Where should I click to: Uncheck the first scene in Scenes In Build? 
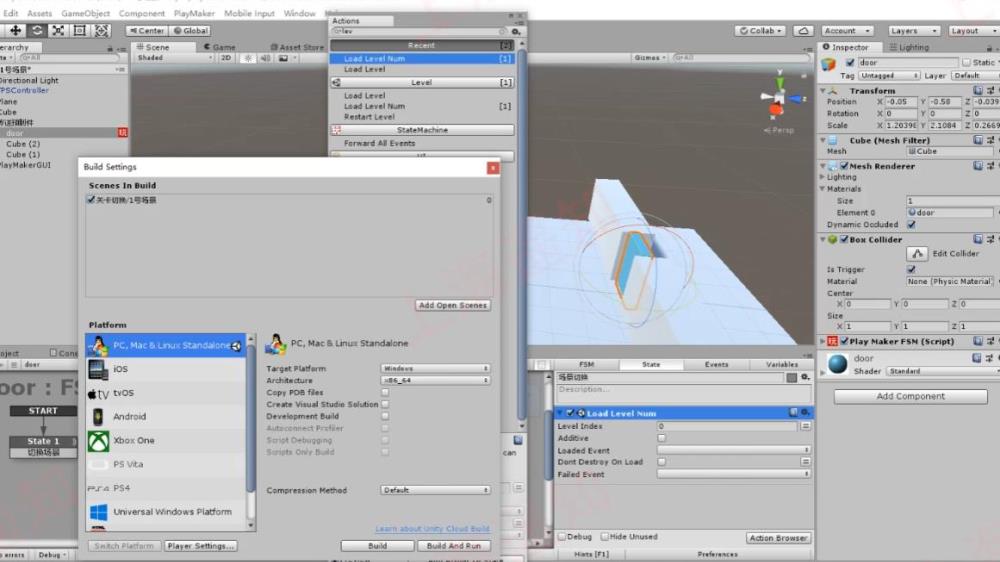coord(91,200)
